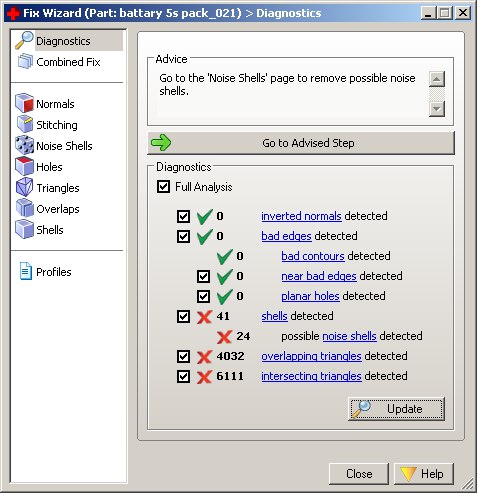Click the Profiles document icon
This screenshot has height=493, width=477.
[26, 271]
